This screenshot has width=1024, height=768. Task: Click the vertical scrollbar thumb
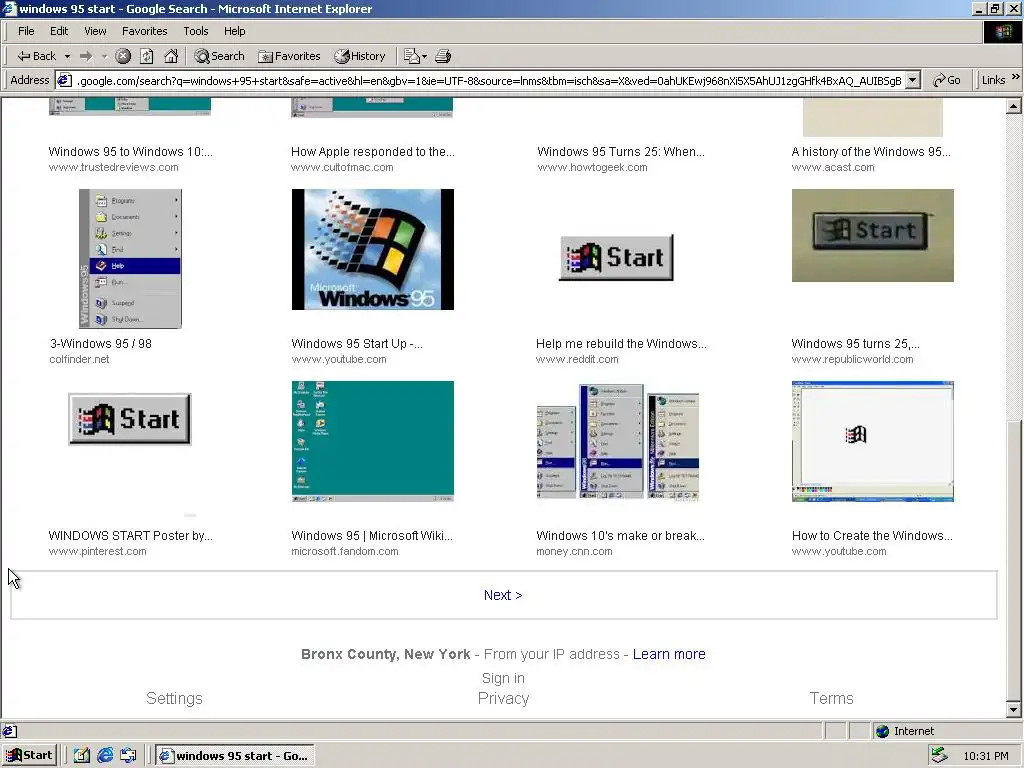1014,560
